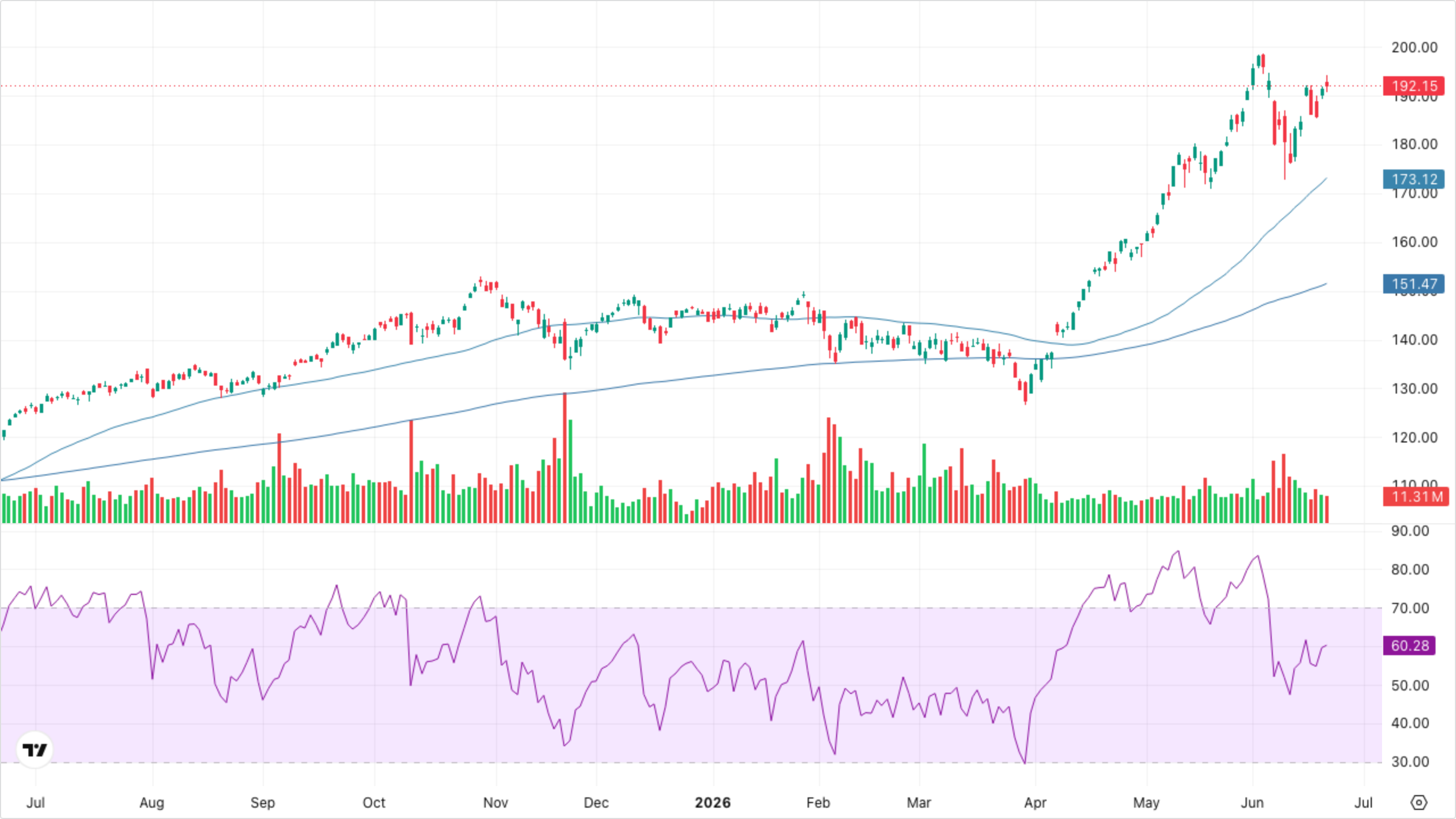Click the 130.00 price scale label
The height and width of the screenshot is (819, 1456).
pos(1414,388)
